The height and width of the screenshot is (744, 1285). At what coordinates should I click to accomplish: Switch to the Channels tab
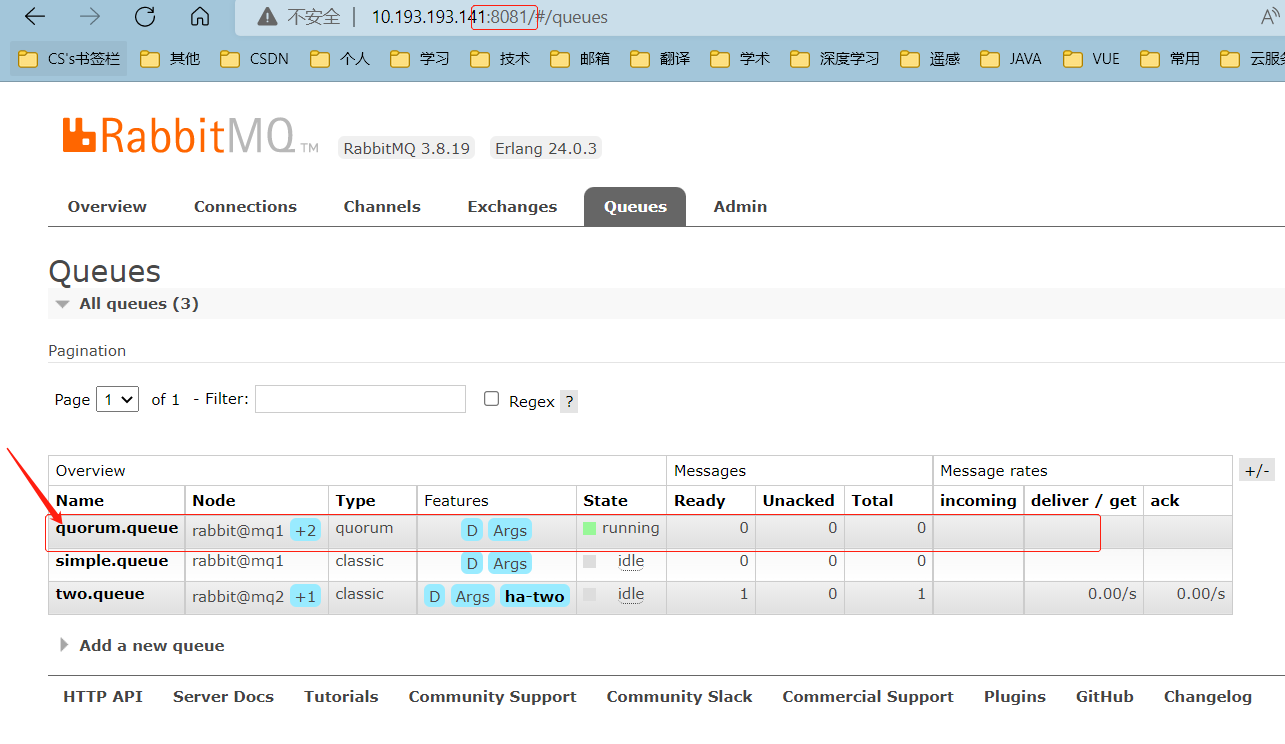pos(382,206)
